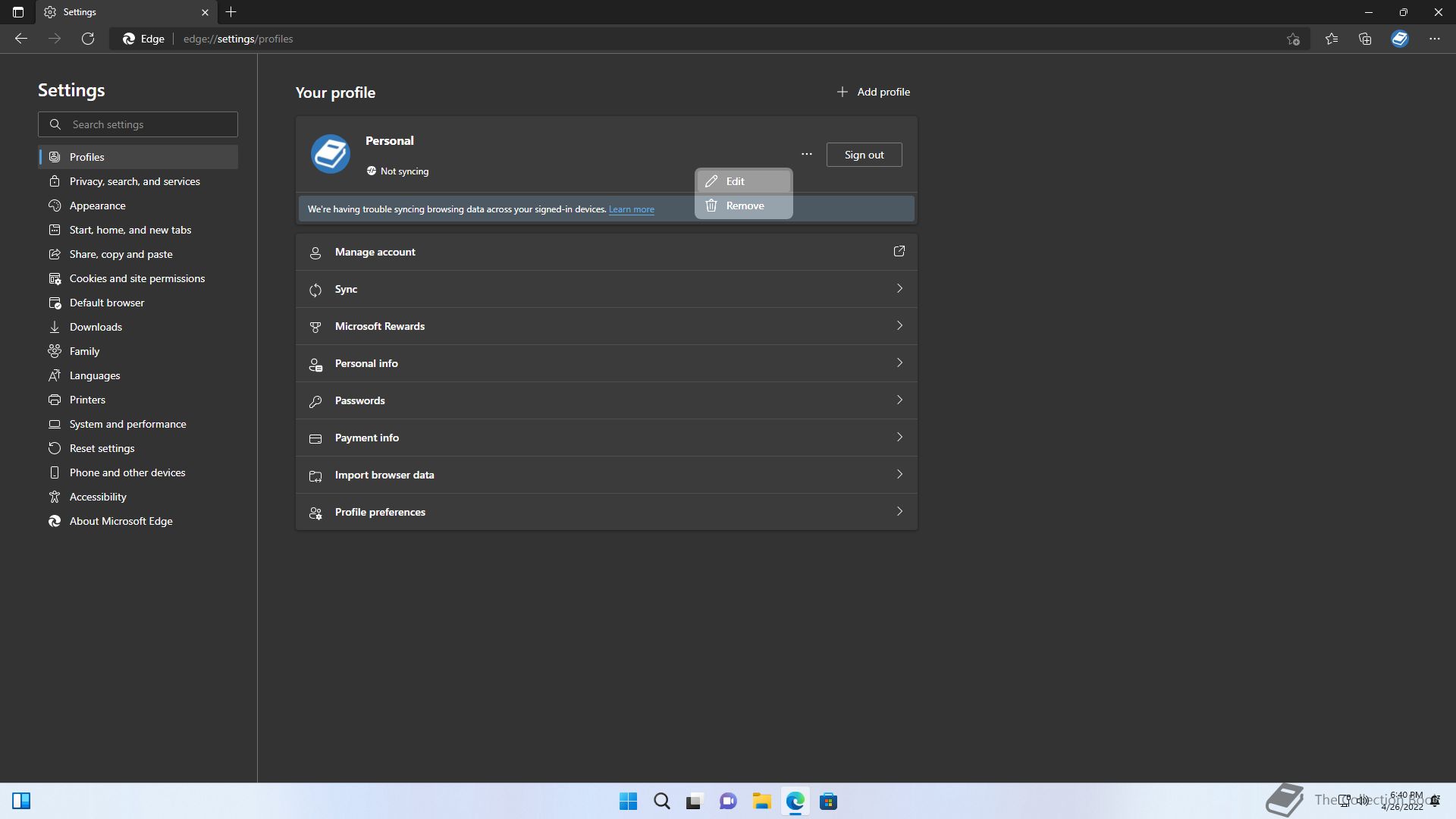Image resolution: width=1456 pixels, height=819 pixels.
Task: Open About Microsoft Edge
Action: [x=138, y=521]
